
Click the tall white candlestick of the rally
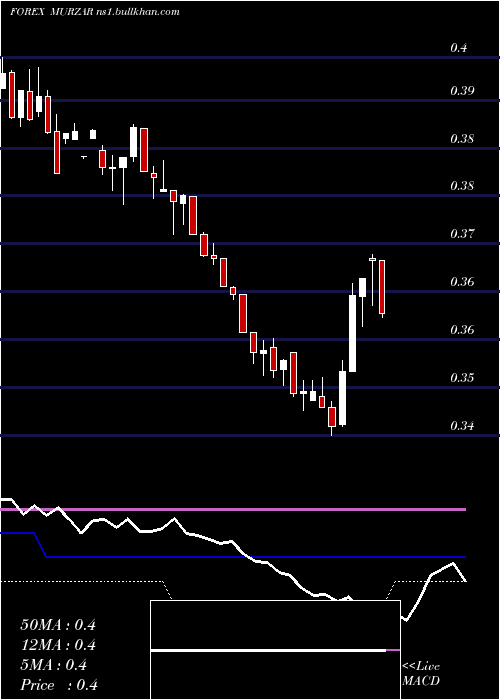[353, 333]
